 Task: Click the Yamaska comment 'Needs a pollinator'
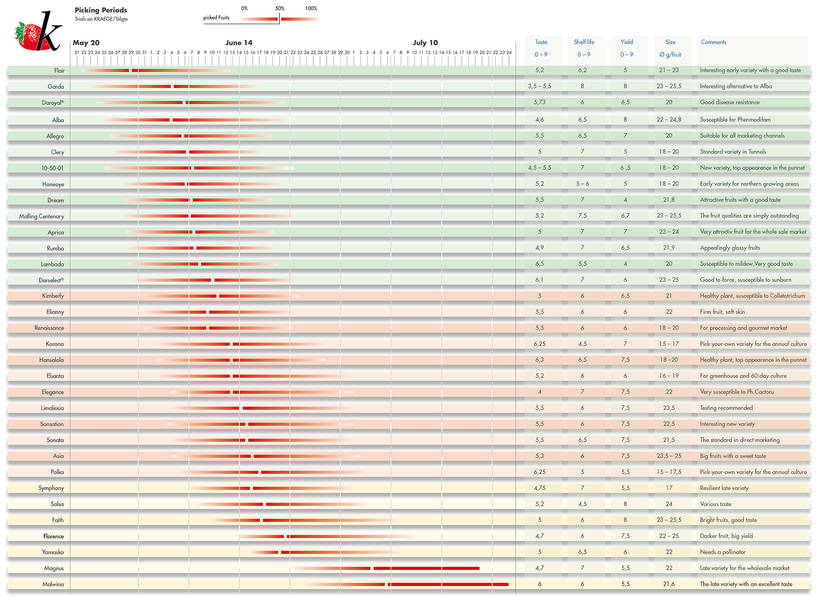click(x=725, y=552)
